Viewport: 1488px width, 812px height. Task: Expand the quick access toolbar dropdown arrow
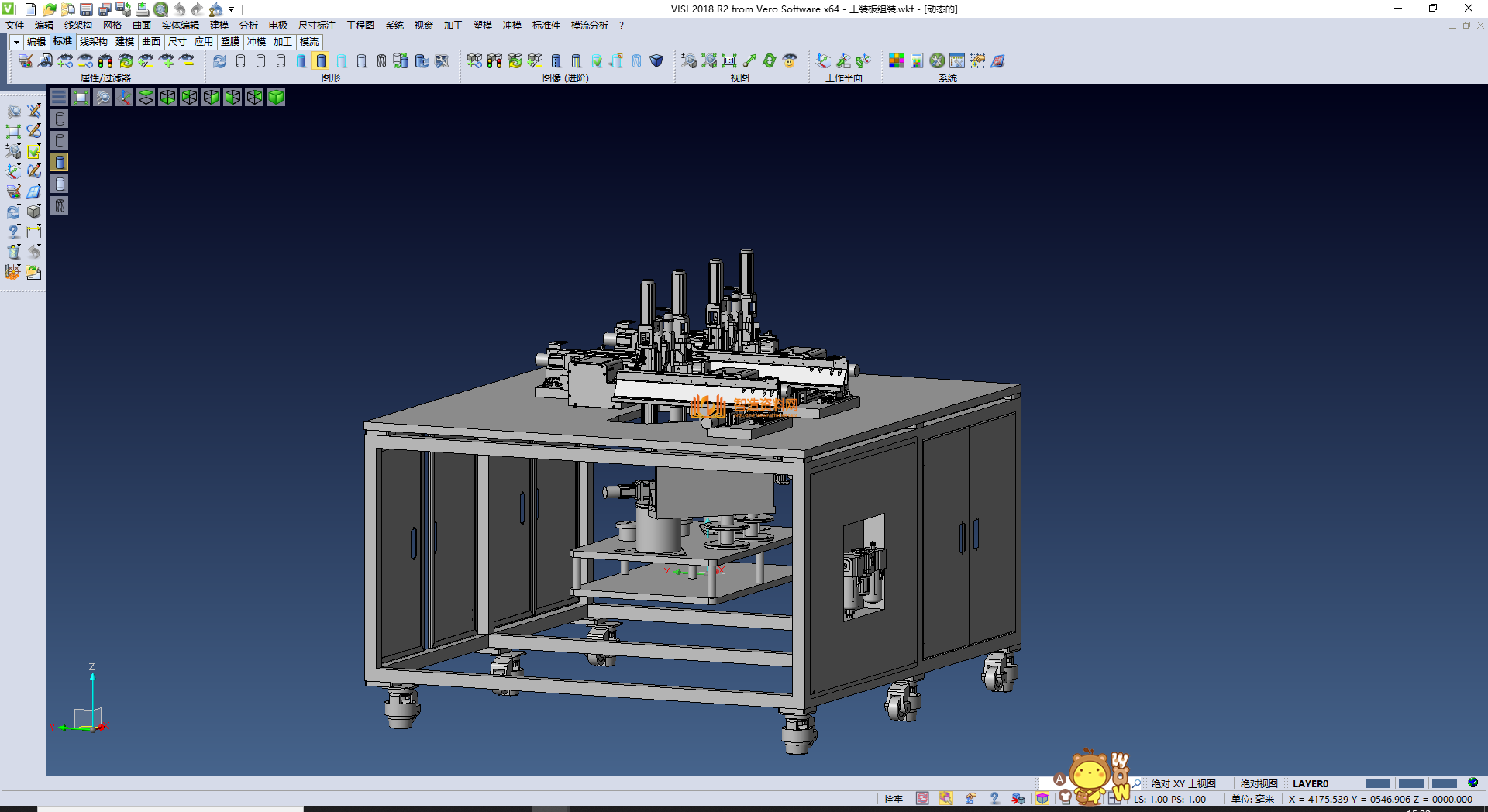pyautogui.click(x=232, y=9)
